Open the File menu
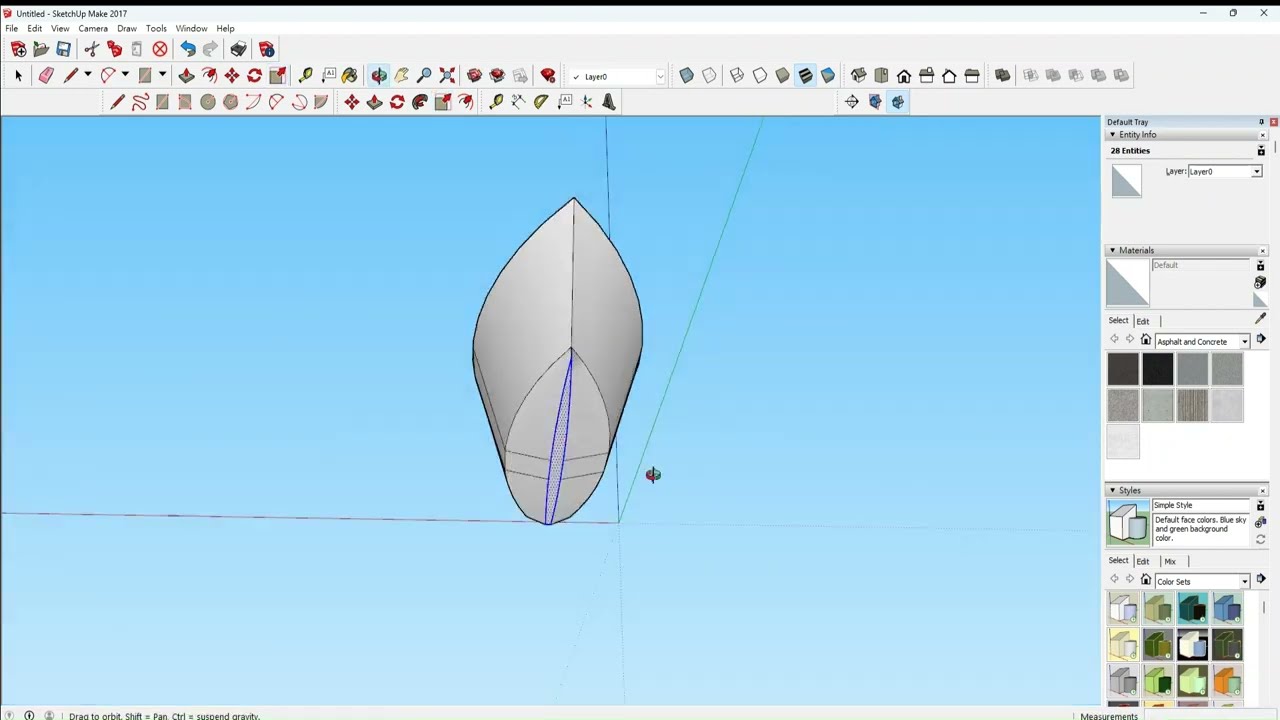 [x=11, y=28]
